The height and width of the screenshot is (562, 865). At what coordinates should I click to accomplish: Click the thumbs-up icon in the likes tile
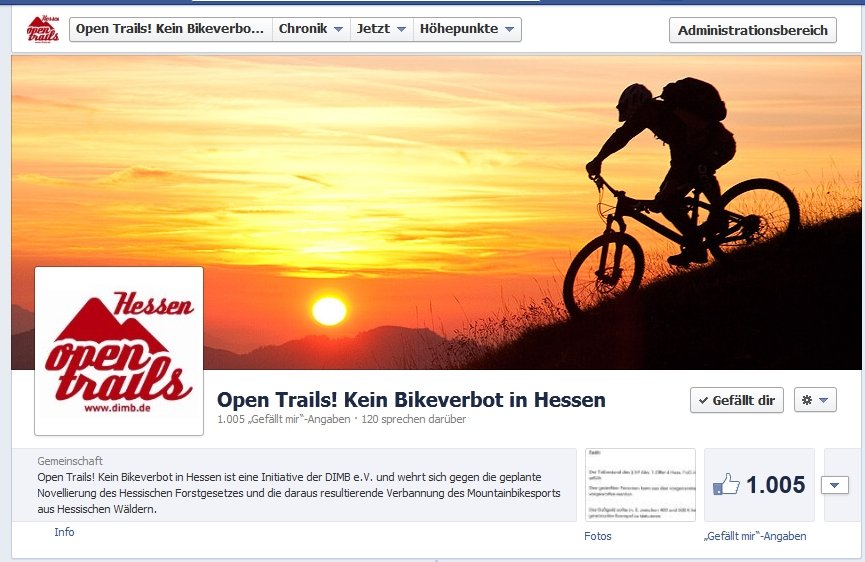[726, 484]
